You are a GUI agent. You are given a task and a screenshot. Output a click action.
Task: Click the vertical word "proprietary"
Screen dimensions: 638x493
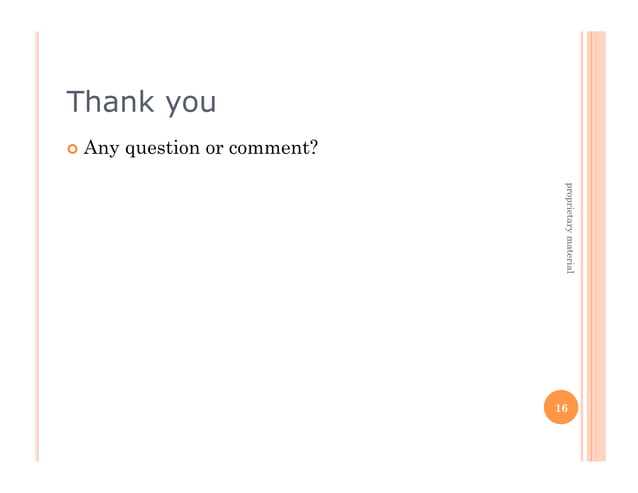pyautogui.click(x=570, y=207)
